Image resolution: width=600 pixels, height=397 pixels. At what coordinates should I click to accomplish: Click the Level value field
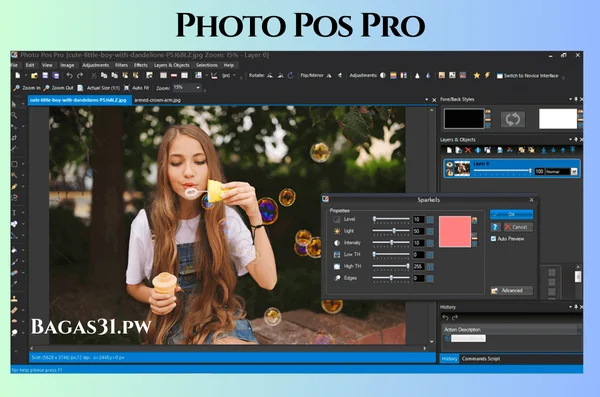(x=419, y=219)
